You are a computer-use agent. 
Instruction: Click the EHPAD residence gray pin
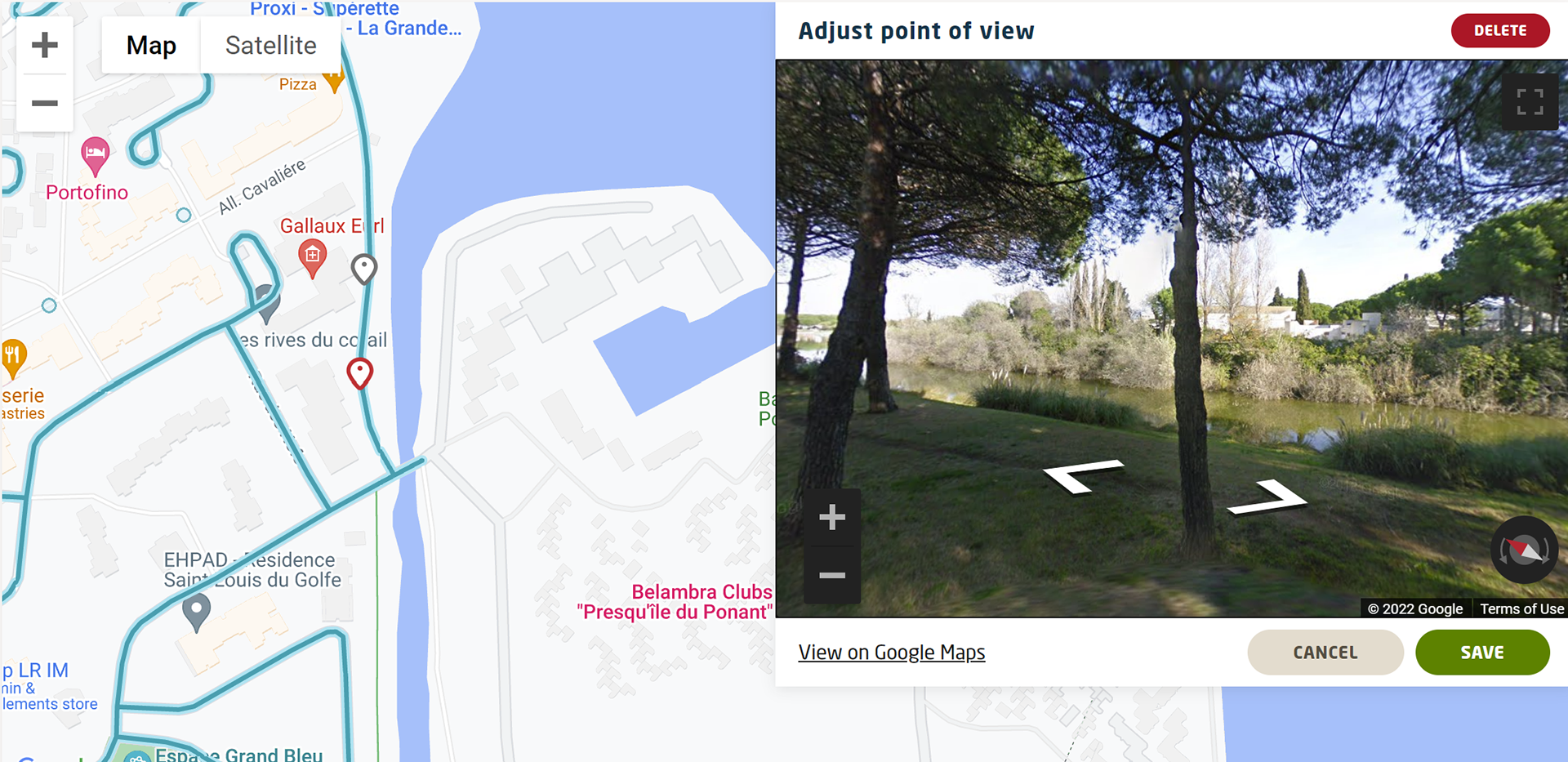[x=196, y=613]
